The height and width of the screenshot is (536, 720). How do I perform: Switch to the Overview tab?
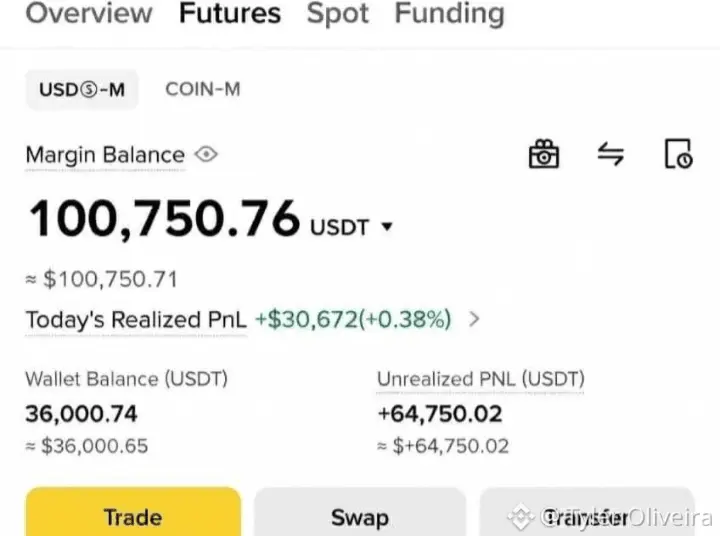(89, 14)
